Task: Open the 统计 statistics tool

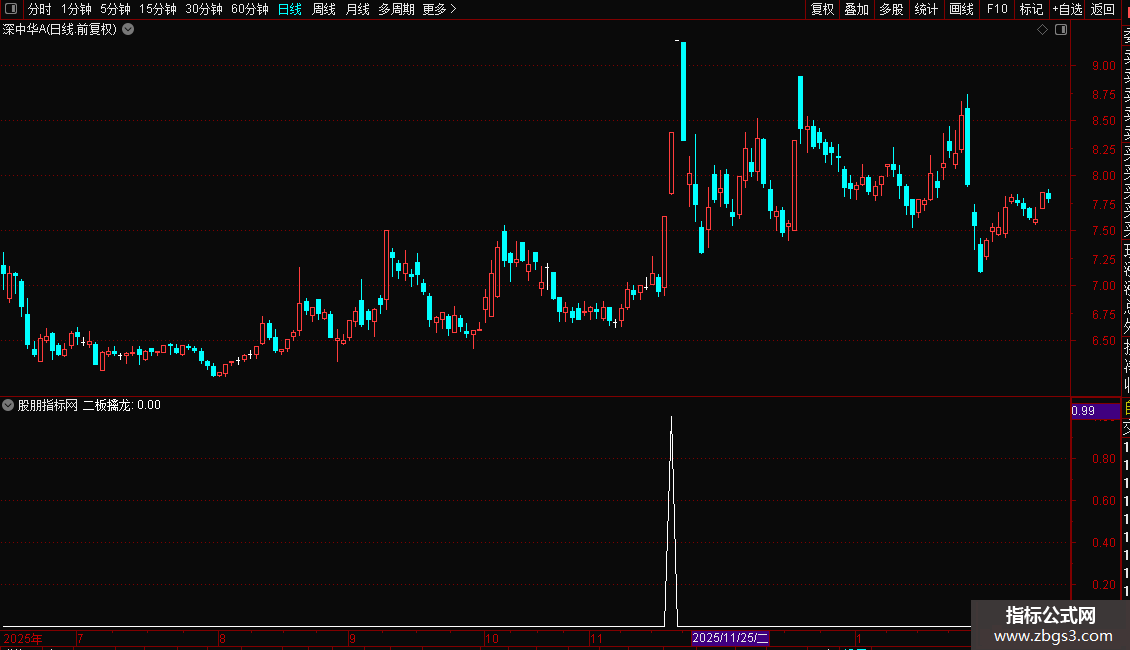Action: pyautogui.click(x=926, y=9)
